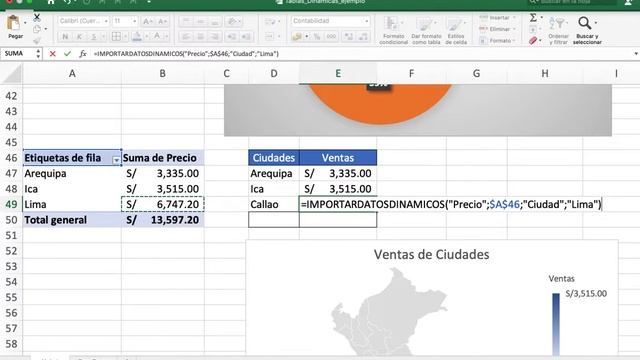640x360 pixels.
Task: Click the Middle Align icon
Action: (x=200, y=21)
